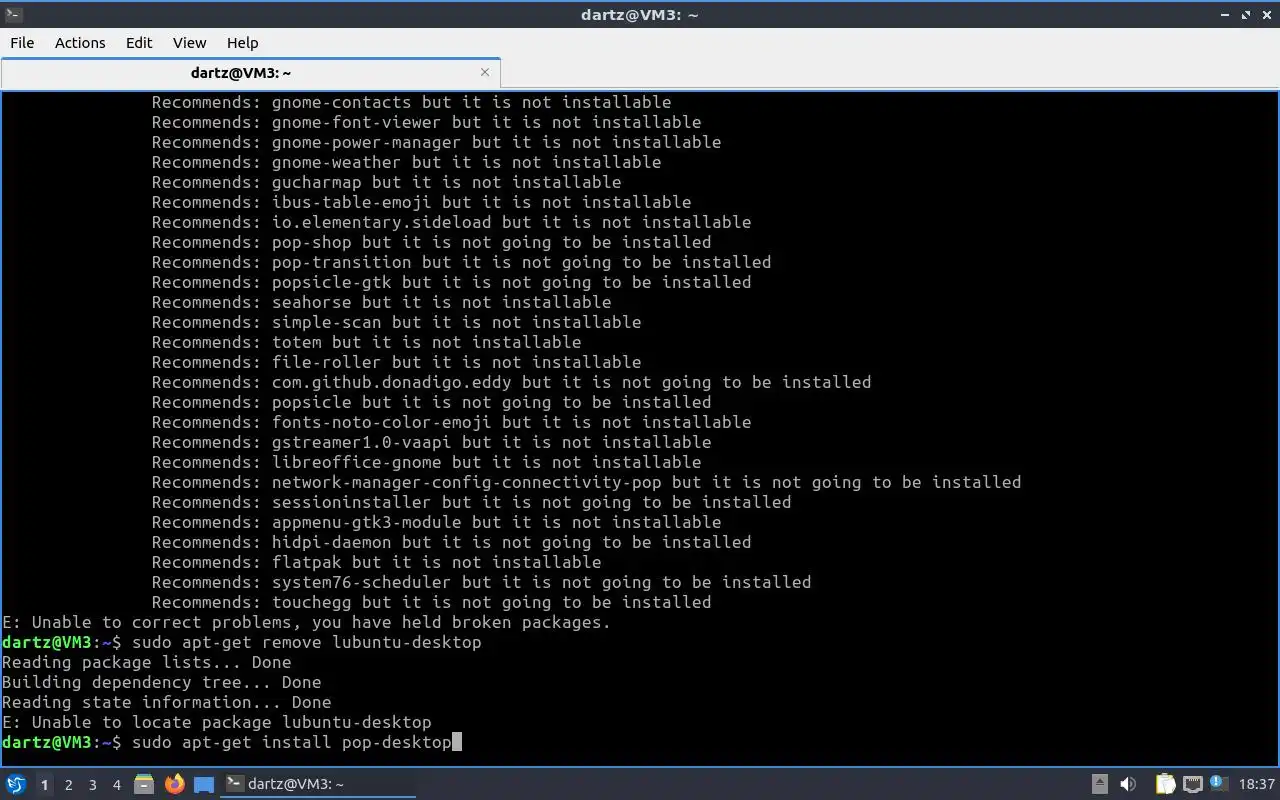Image resolution: width=1280 pixels, height=800 pixels.
Task: Launch Firefox from the taskbar
Action: click(x=175, y=784)
